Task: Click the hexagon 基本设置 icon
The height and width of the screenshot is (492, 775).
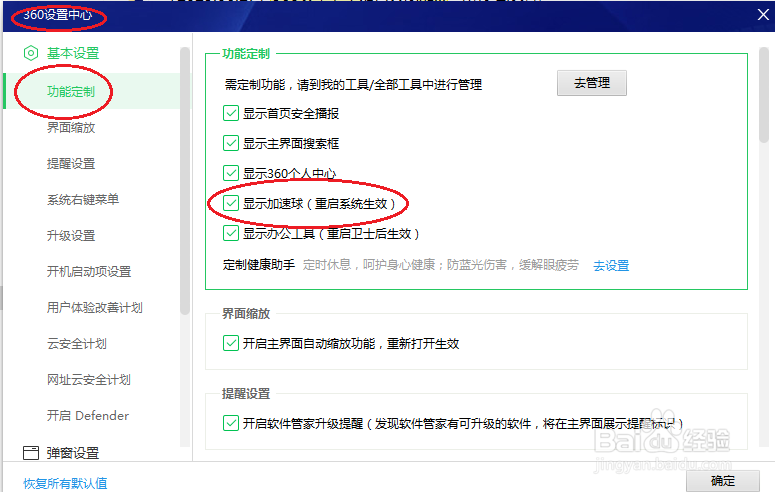Action: tap(31, 53)
